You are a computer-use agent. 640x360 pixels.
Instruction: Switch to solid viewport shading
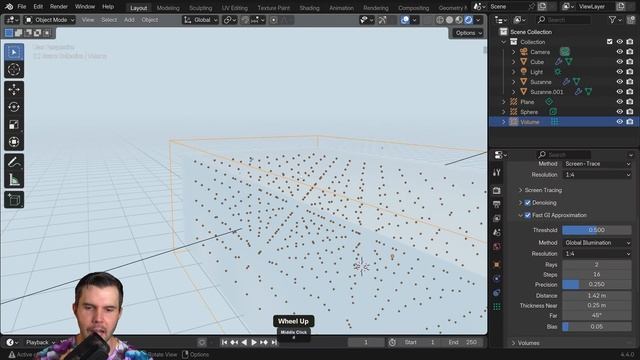(449, 20)
